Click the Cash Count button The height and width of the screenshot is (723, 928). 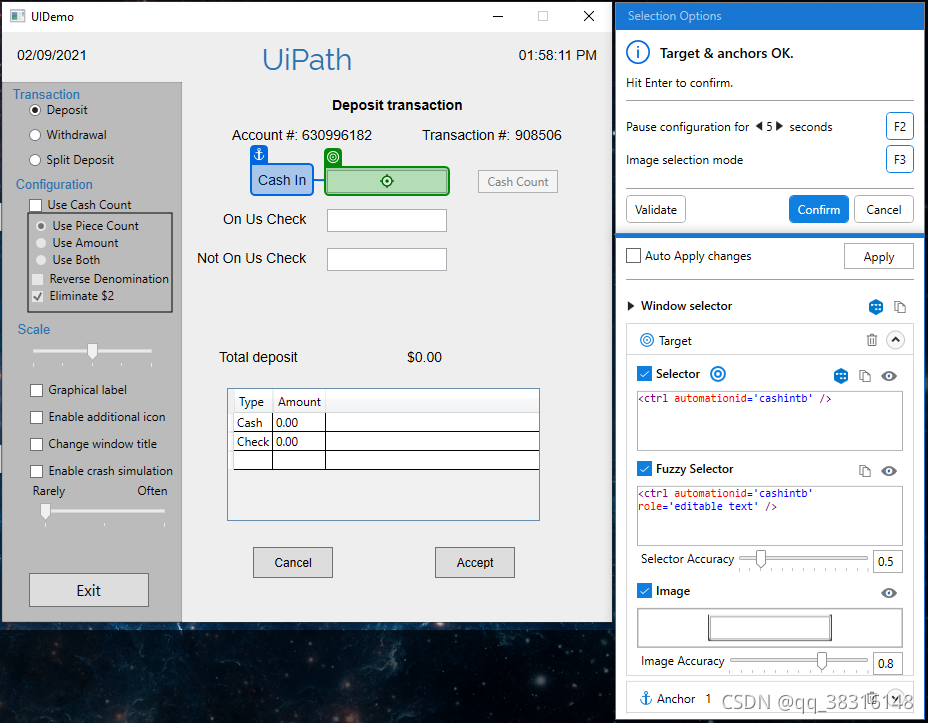(518, 182)
